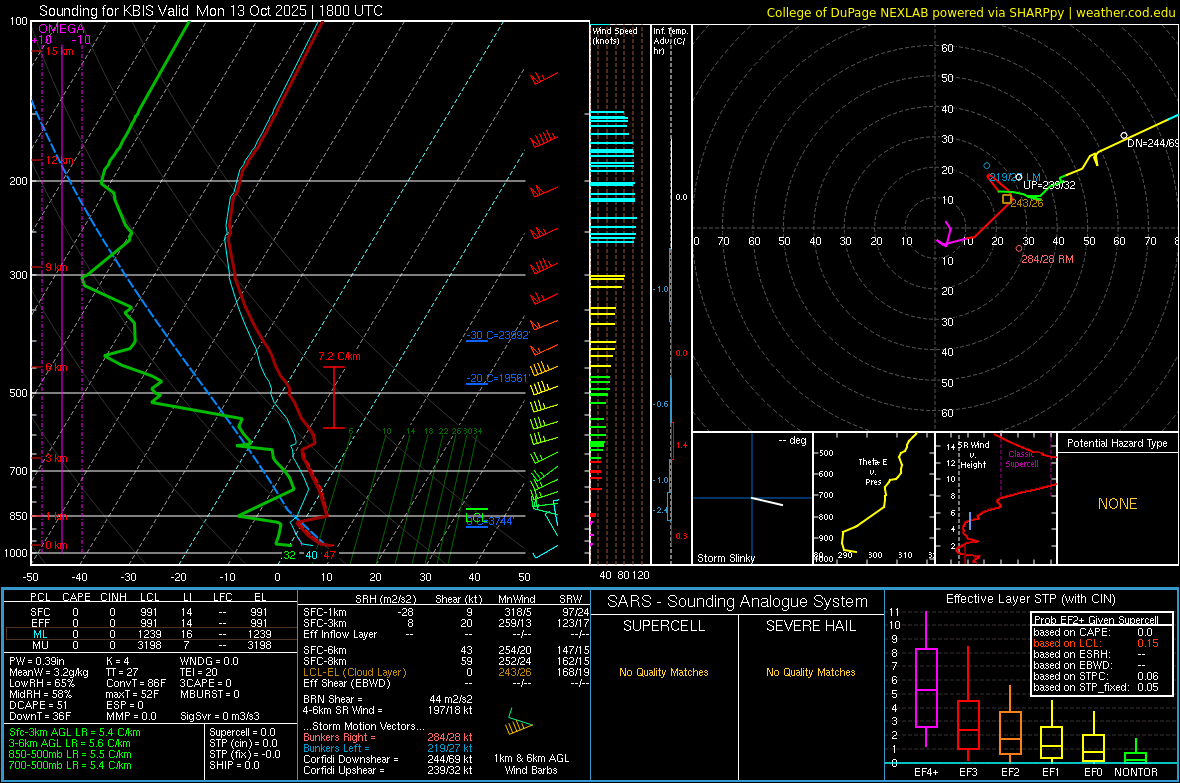
Task: Click the -20 C=19561' height label
Action: pos(497,378)
